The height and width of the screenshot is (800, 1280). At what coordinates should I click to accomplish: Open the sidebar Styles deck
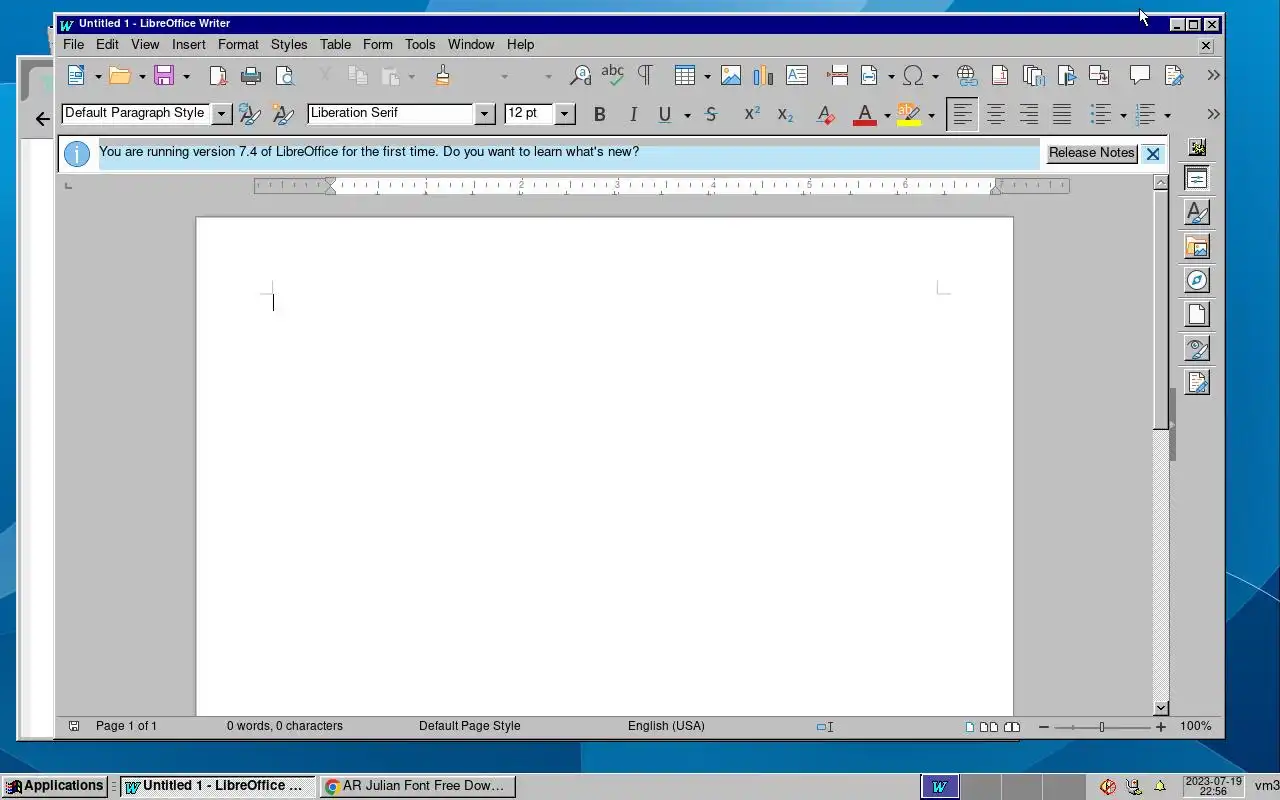click(x=1197, y=213)
